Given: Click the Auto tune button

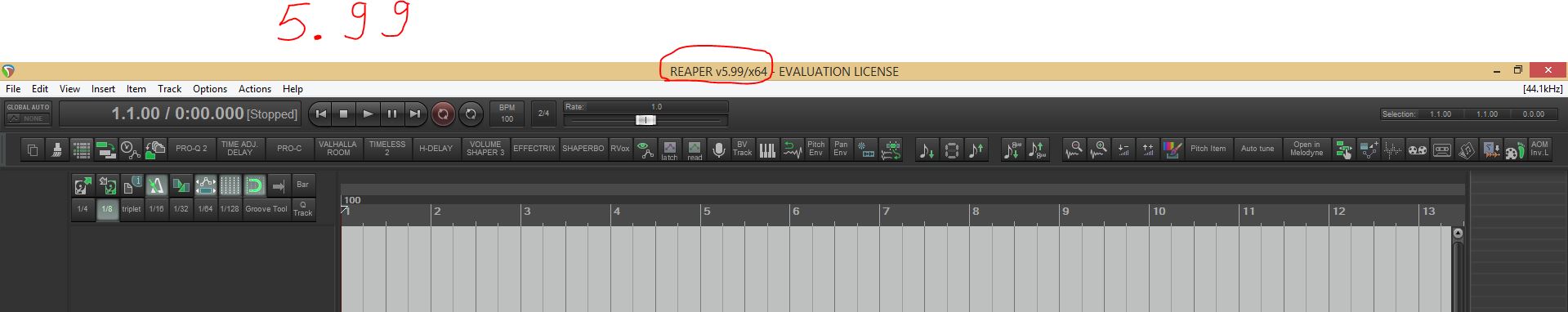Looking at the screenshot, I should [1258, 149].
